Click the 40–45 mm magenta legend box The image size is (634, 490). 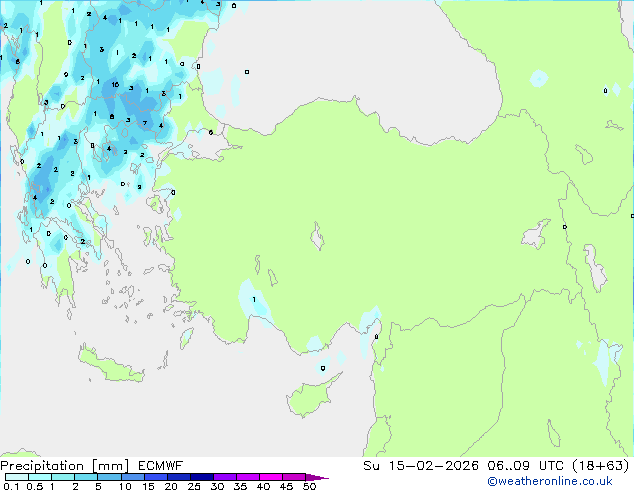coord(271,477)
